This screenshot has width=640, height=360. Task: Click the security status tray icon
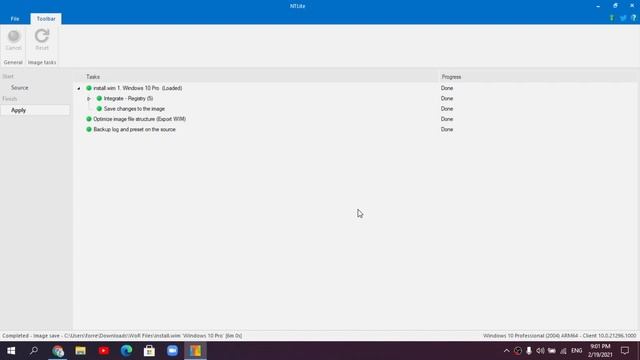(518, 351)
